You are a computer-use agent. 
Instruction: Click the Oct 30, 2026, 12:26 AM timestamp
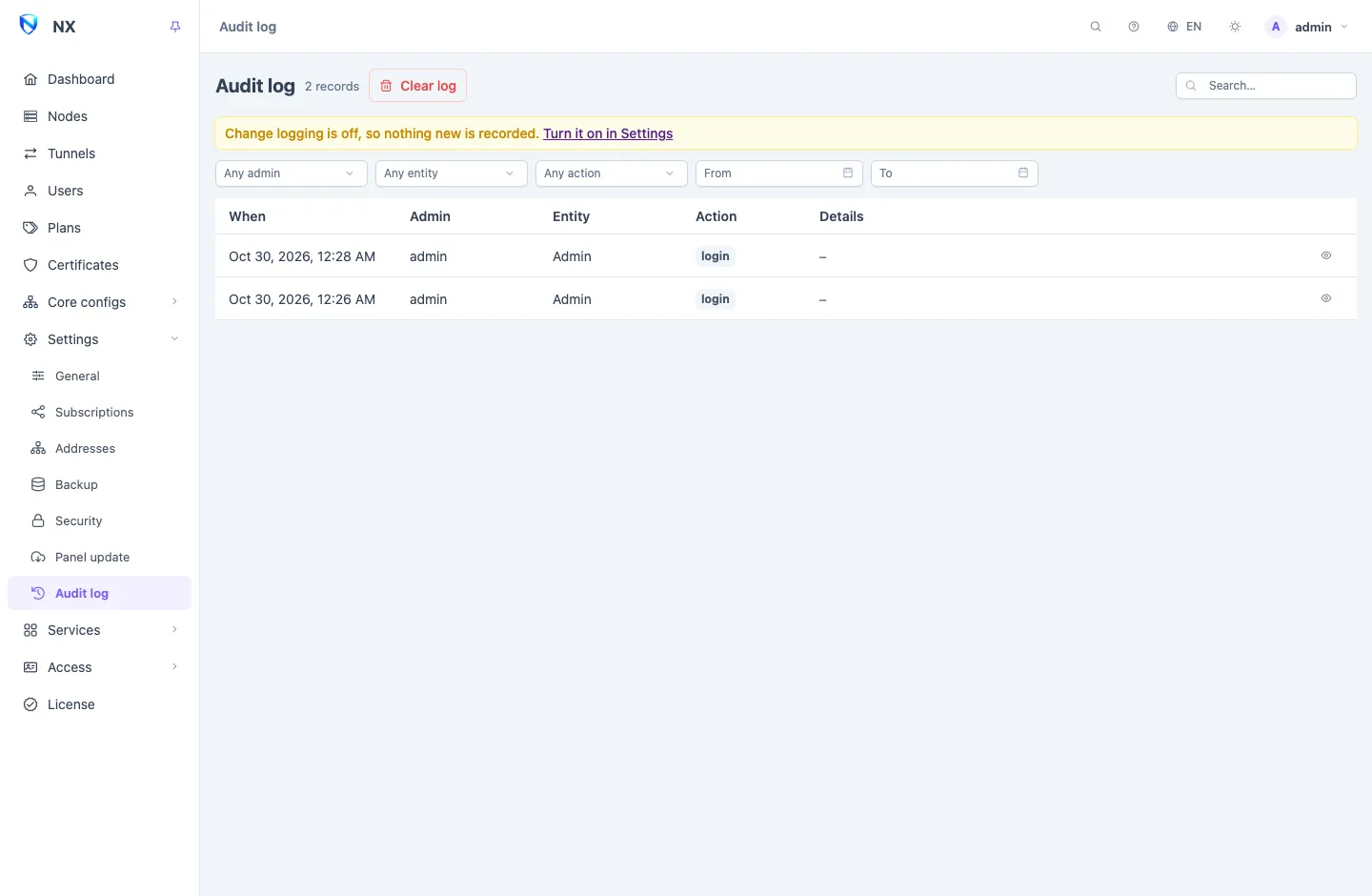point(302,299)
